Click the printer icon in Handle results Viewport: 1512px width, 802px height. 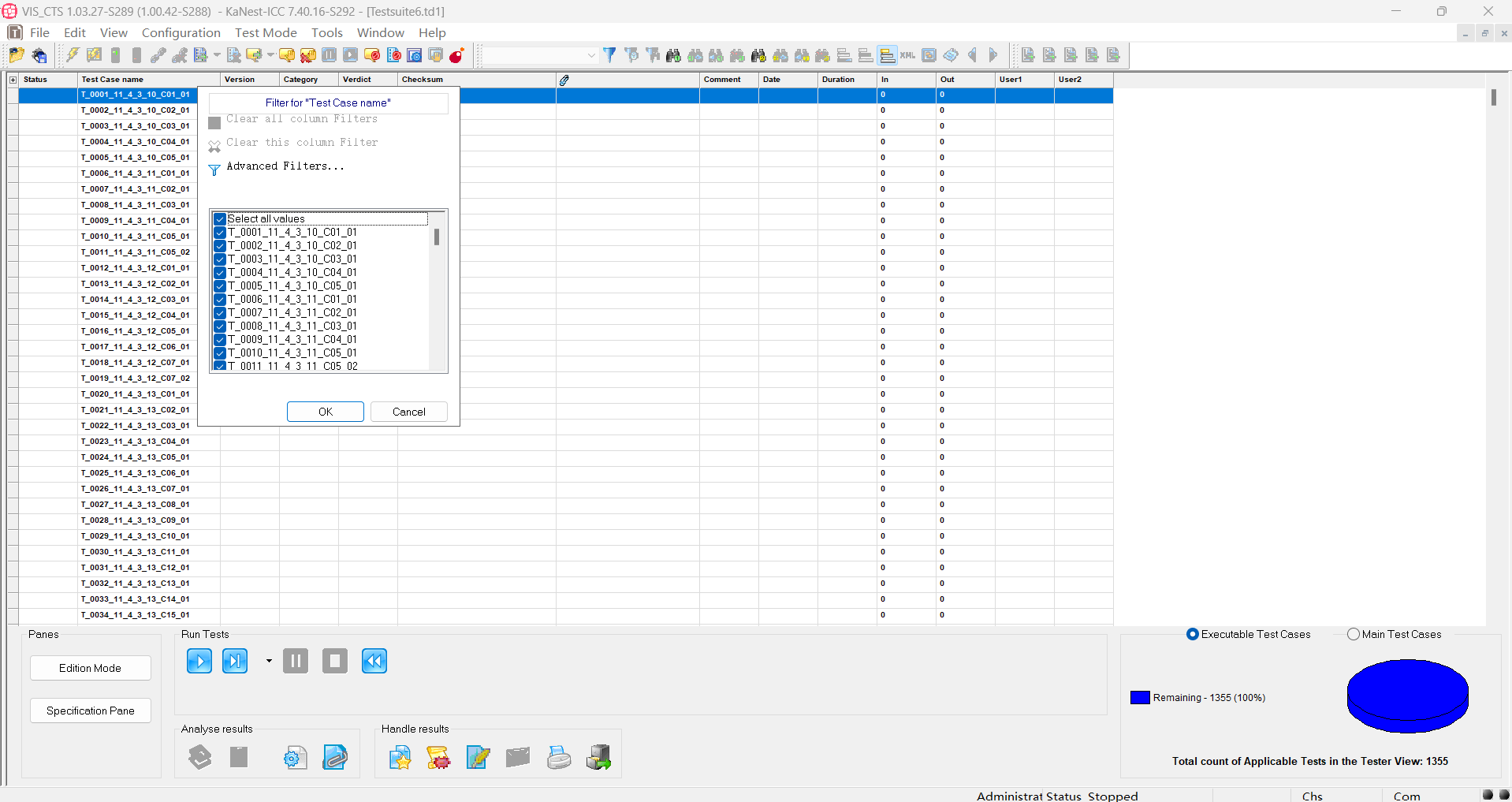tap(559, 757)
